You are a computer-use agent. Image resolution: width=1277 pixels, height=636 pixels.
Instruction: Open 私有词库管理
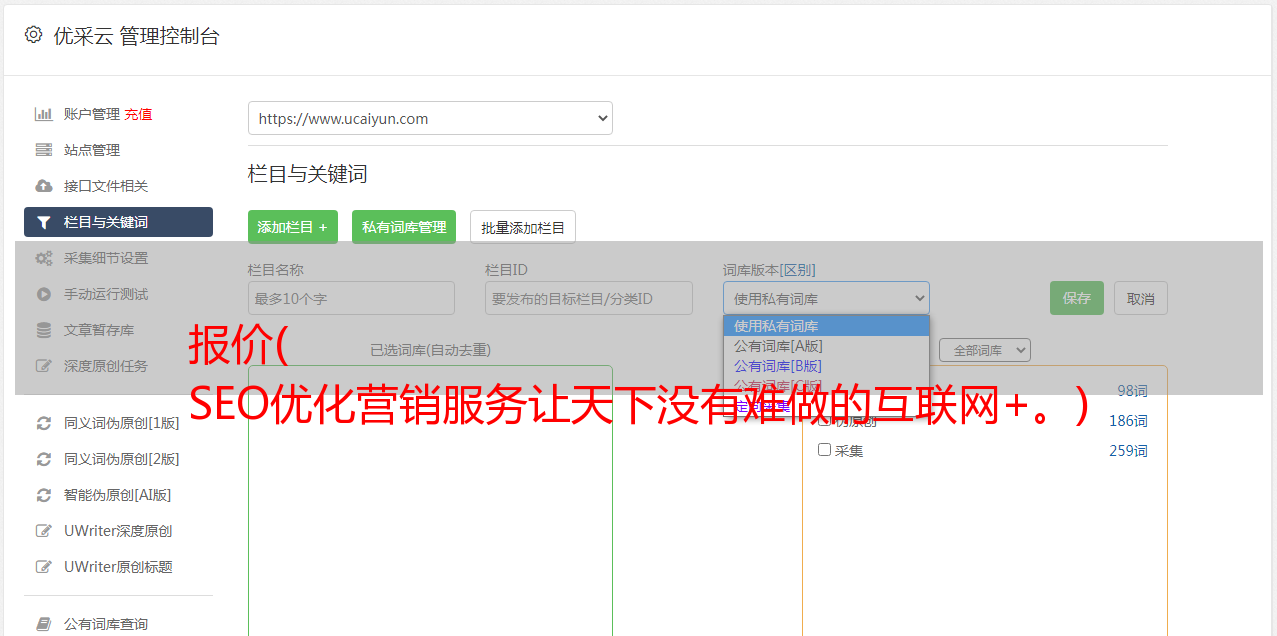pos(404,227)
